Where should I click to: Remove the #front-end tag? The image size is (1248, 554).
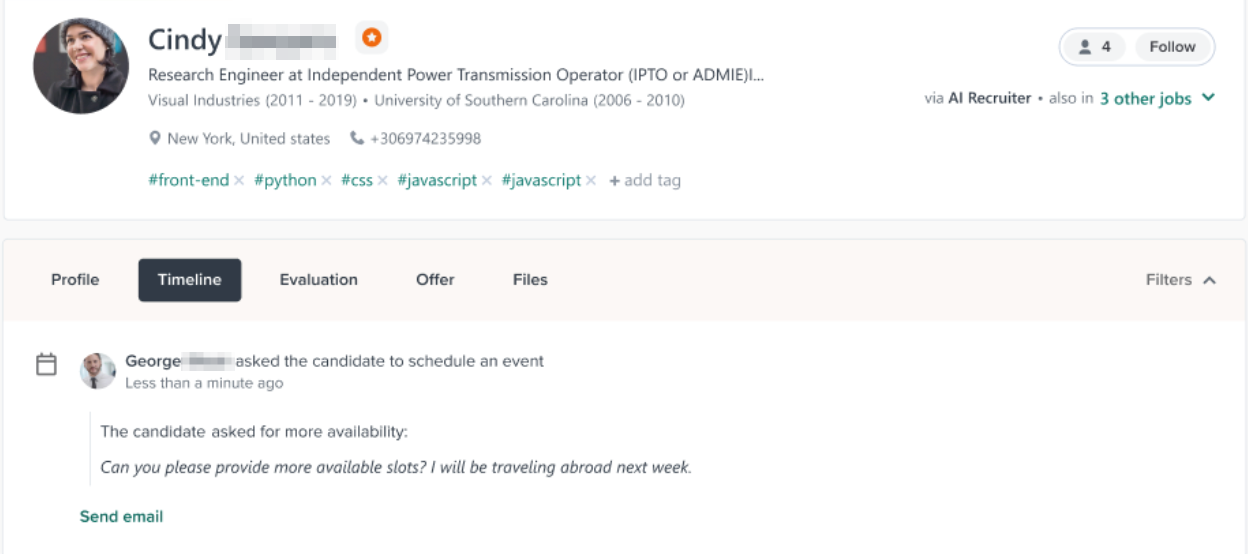click(x=239, y=181)
